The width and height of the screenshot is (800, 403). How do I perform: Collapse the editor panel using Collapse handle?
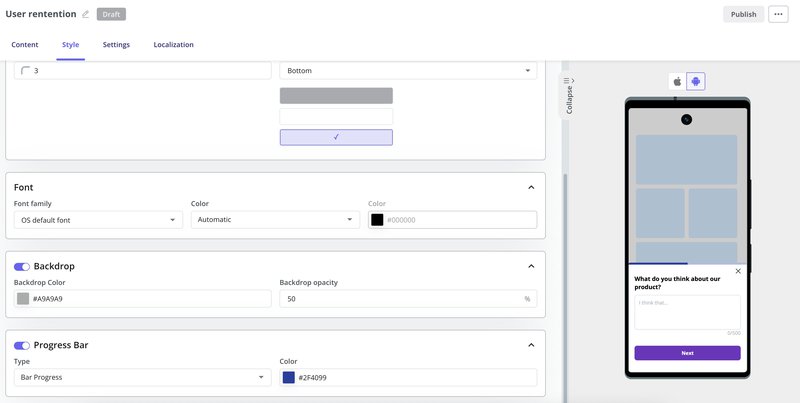569,96
